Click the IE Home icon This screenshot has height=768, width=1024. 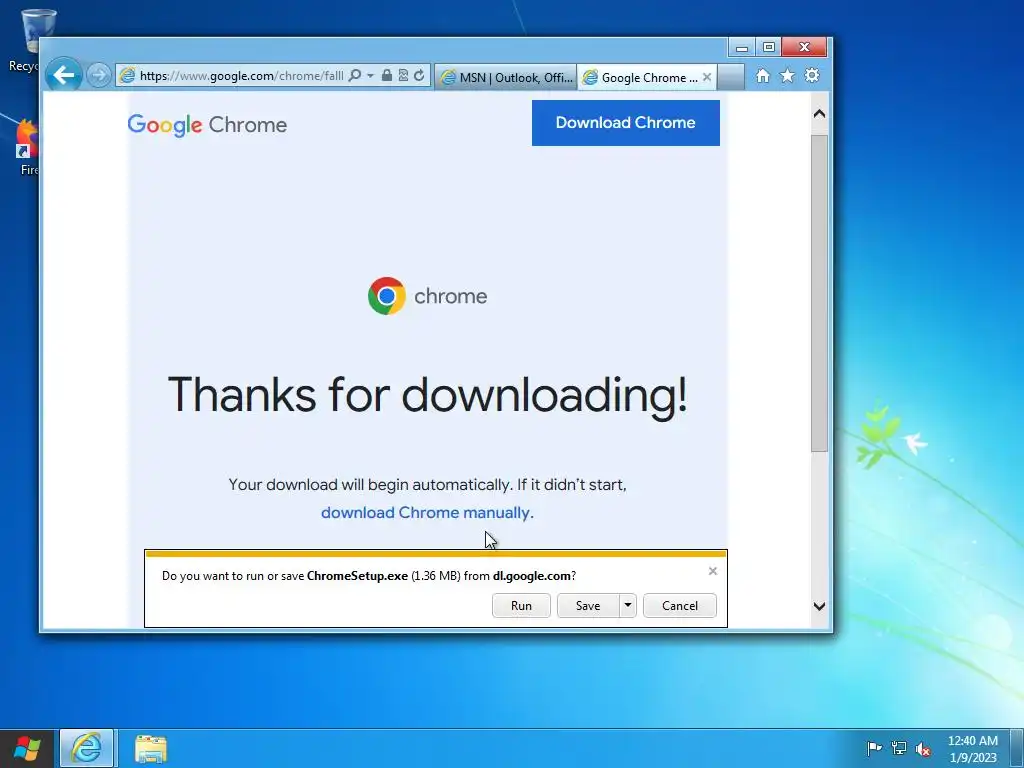click(x=763, y=76)
